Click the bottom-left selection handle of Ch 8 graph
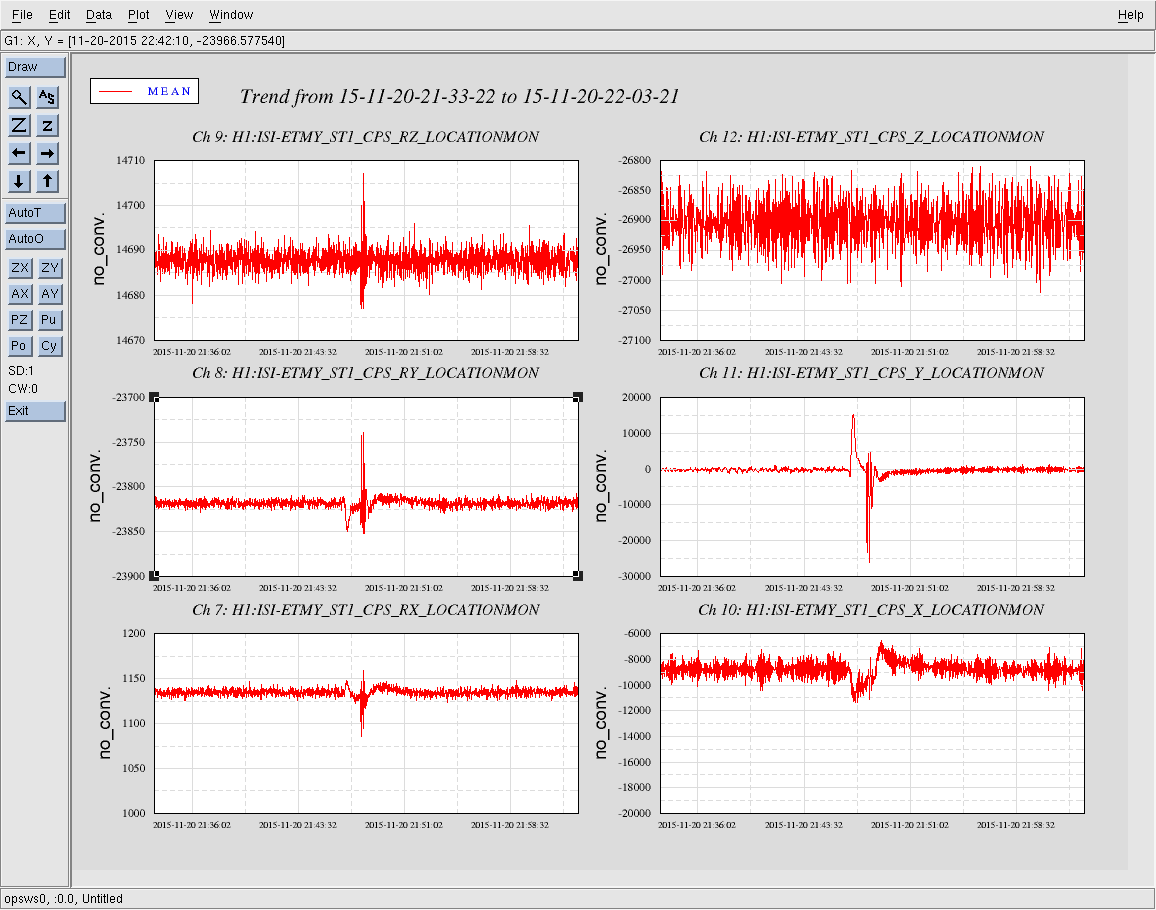Image resolution: width=1156 pixels, height=910 pixels. pos(154,575)
